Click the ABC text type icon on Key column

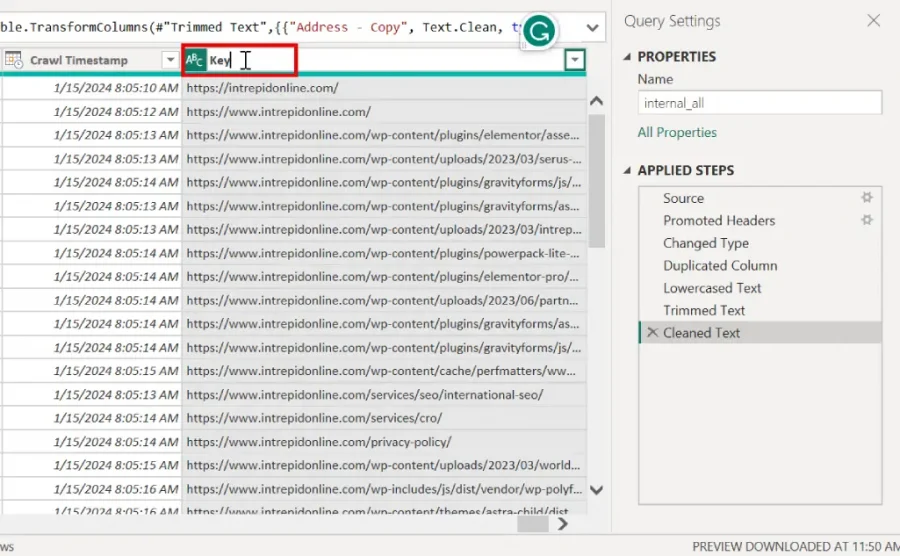pyautogui.click(x=195, y=60)
